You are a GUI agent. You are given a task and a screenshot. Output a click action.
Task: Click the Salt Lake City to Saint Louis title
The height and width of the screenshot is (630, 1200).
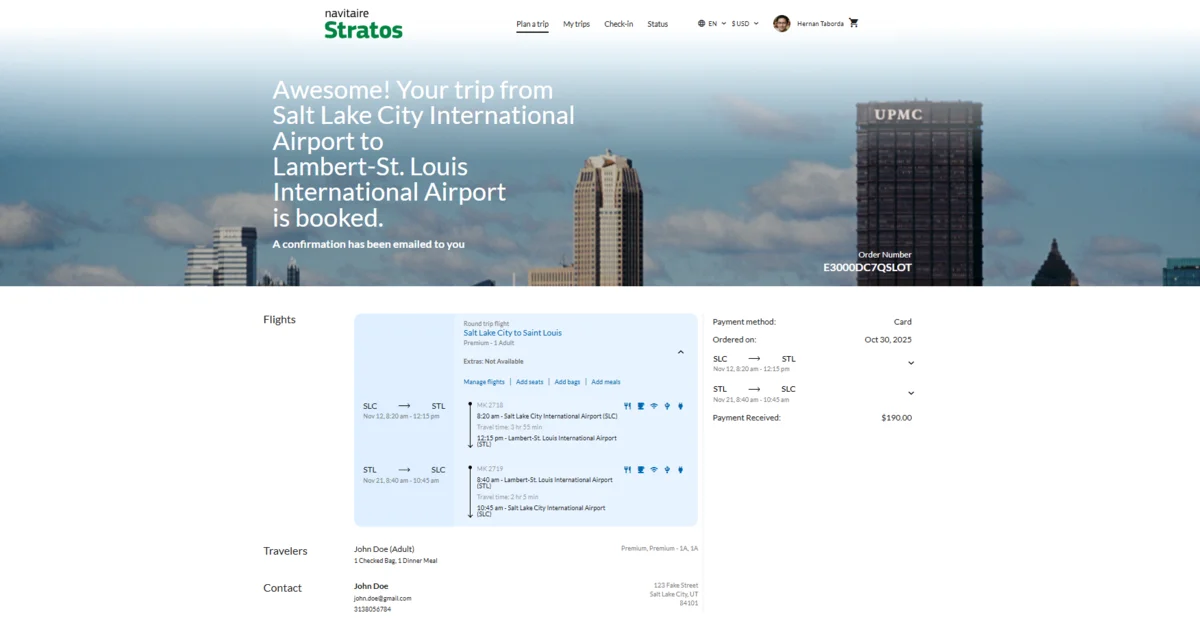pyautogui.click(x=512, y=333)
